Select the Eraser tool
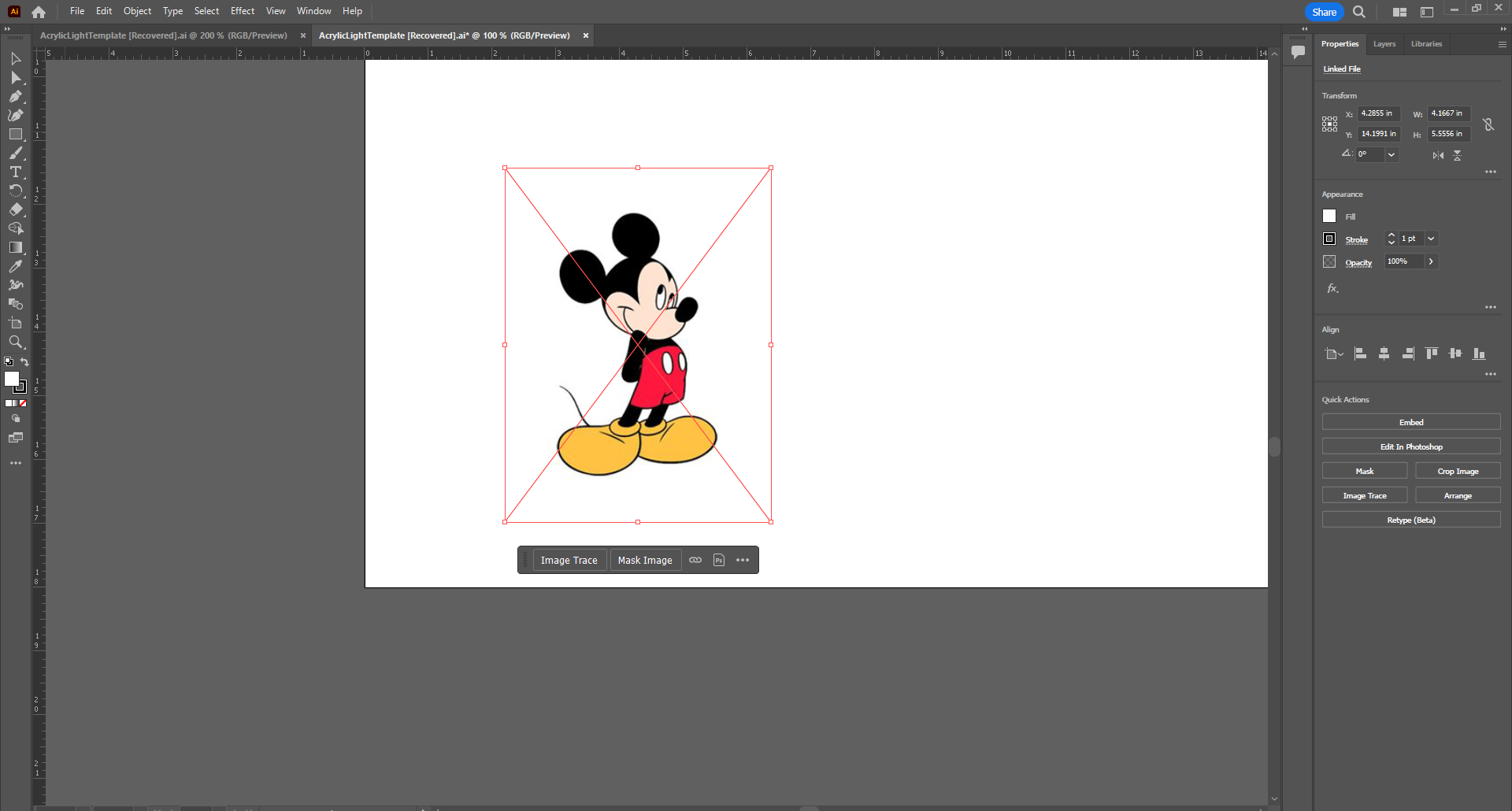The width and height of the screenshot is (1512, 811). (16, 209)
